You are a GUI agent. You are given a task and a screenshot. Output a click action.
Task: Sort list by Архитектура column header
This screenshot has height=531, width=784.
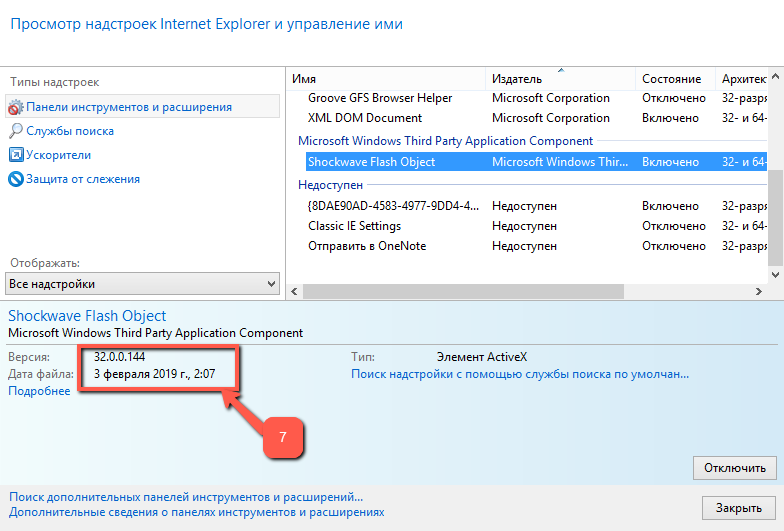pos(743,79)
